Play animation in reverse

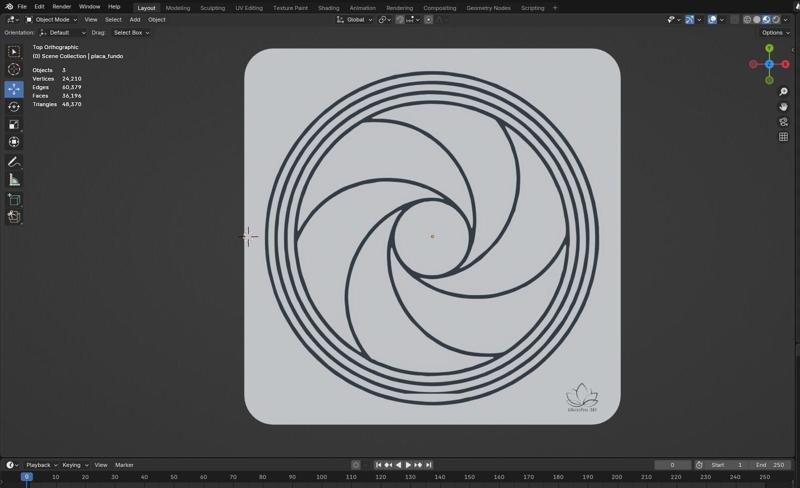coord(398,465)
